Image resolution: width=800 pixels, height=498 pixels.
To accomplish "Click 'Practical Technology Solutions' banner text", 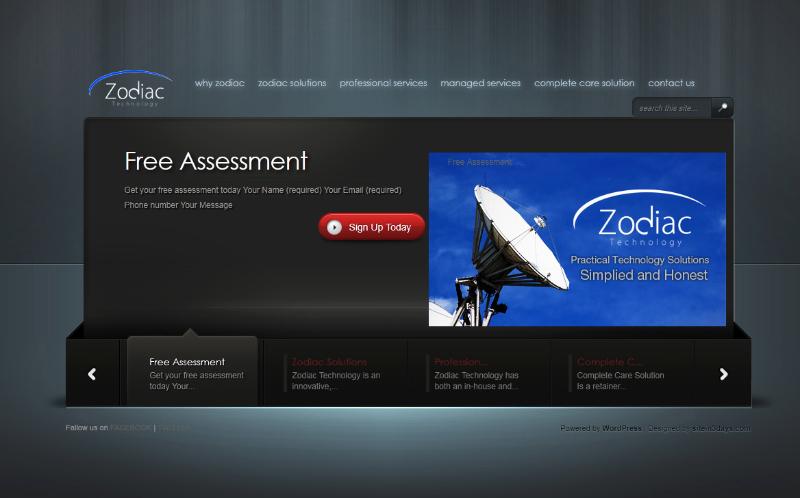I will [640, 260].
